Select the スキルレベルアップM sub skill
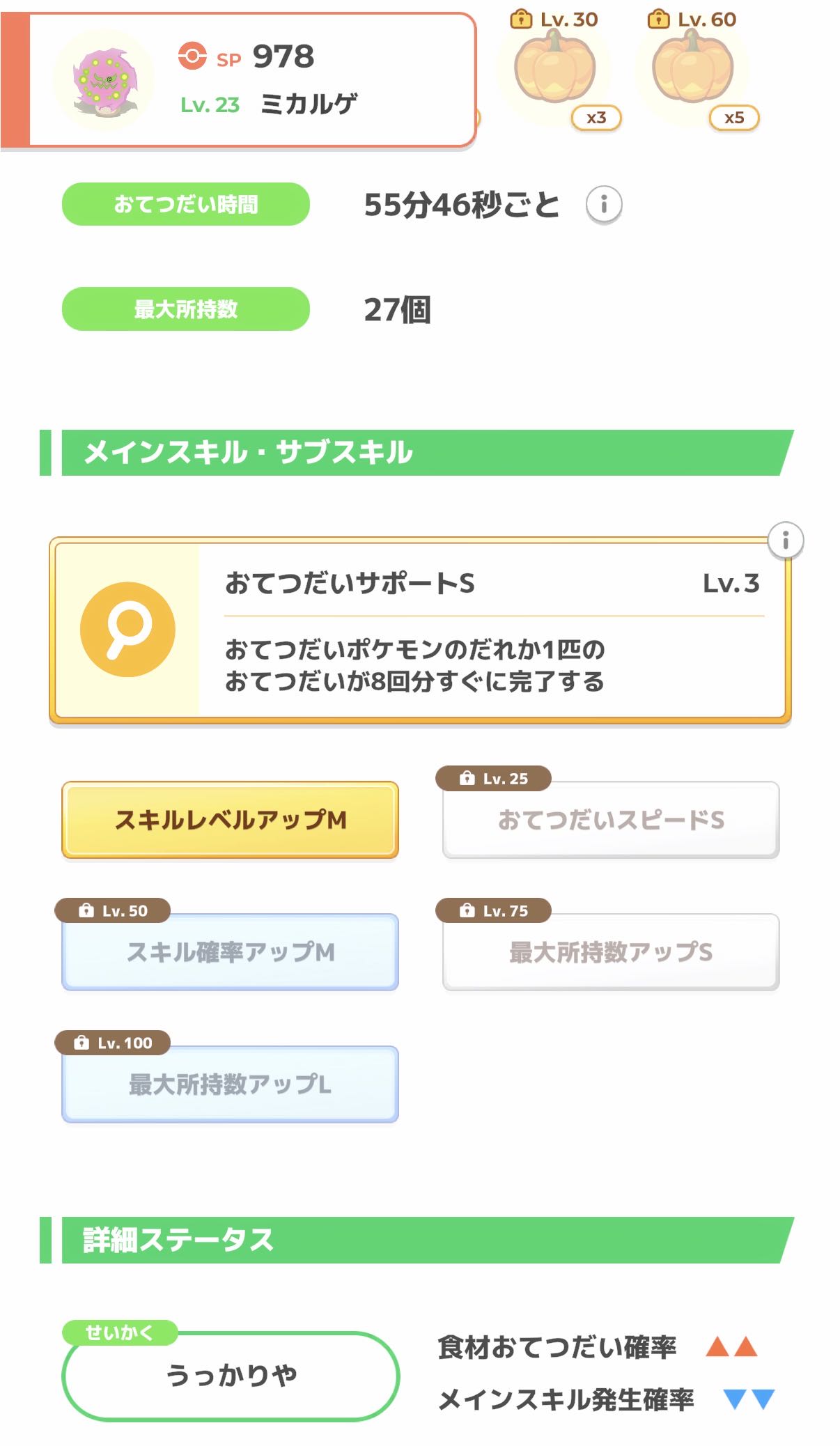The width and height of the screenshot is (840, 1446). (x=230, y=820)
